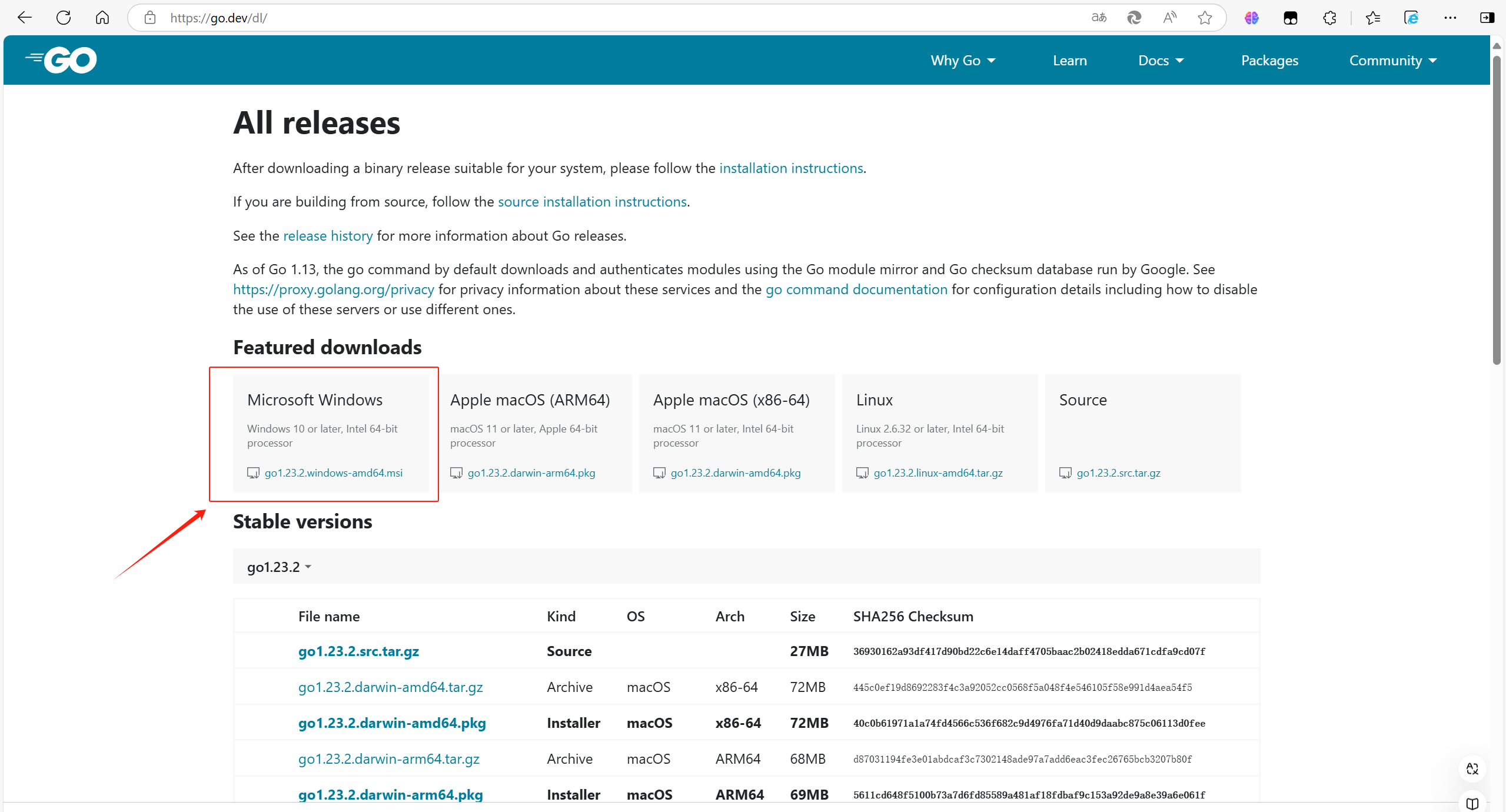
Task: Click the File name column header
Action: [329, 617]
